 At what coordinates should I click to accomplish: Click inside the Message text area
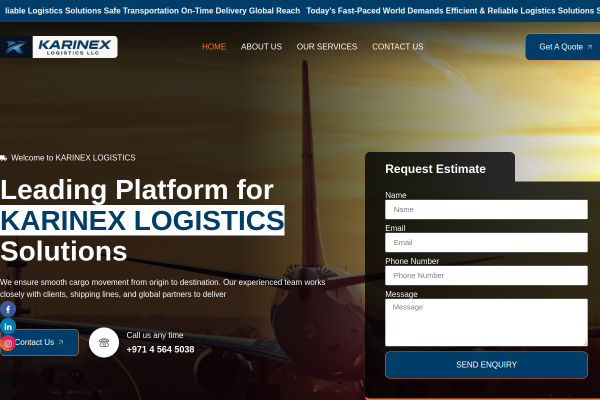[x=486, y=322]
